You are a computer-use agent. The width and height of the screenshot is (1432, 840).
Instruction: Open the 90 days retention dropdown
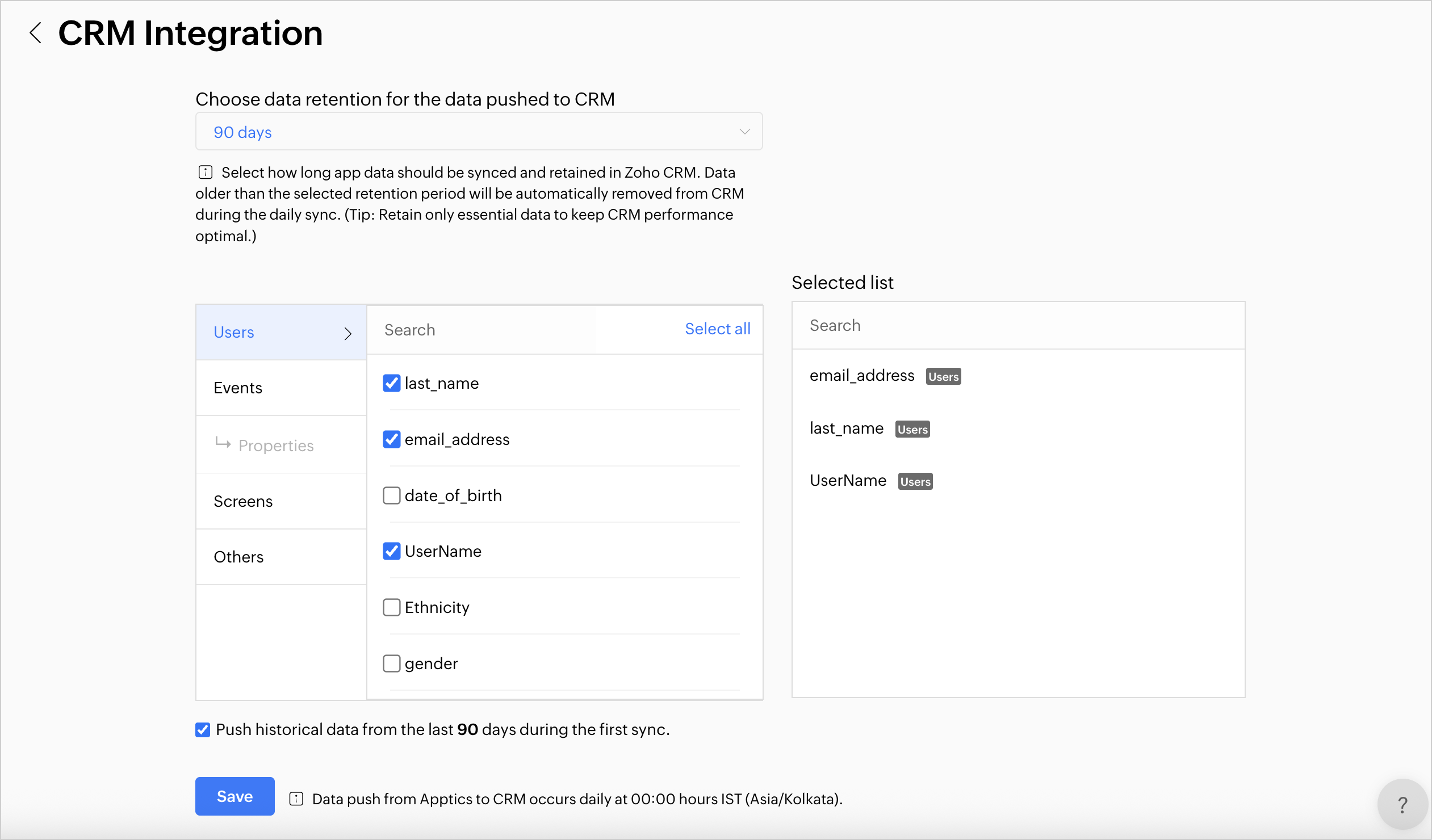pos(479,132)
